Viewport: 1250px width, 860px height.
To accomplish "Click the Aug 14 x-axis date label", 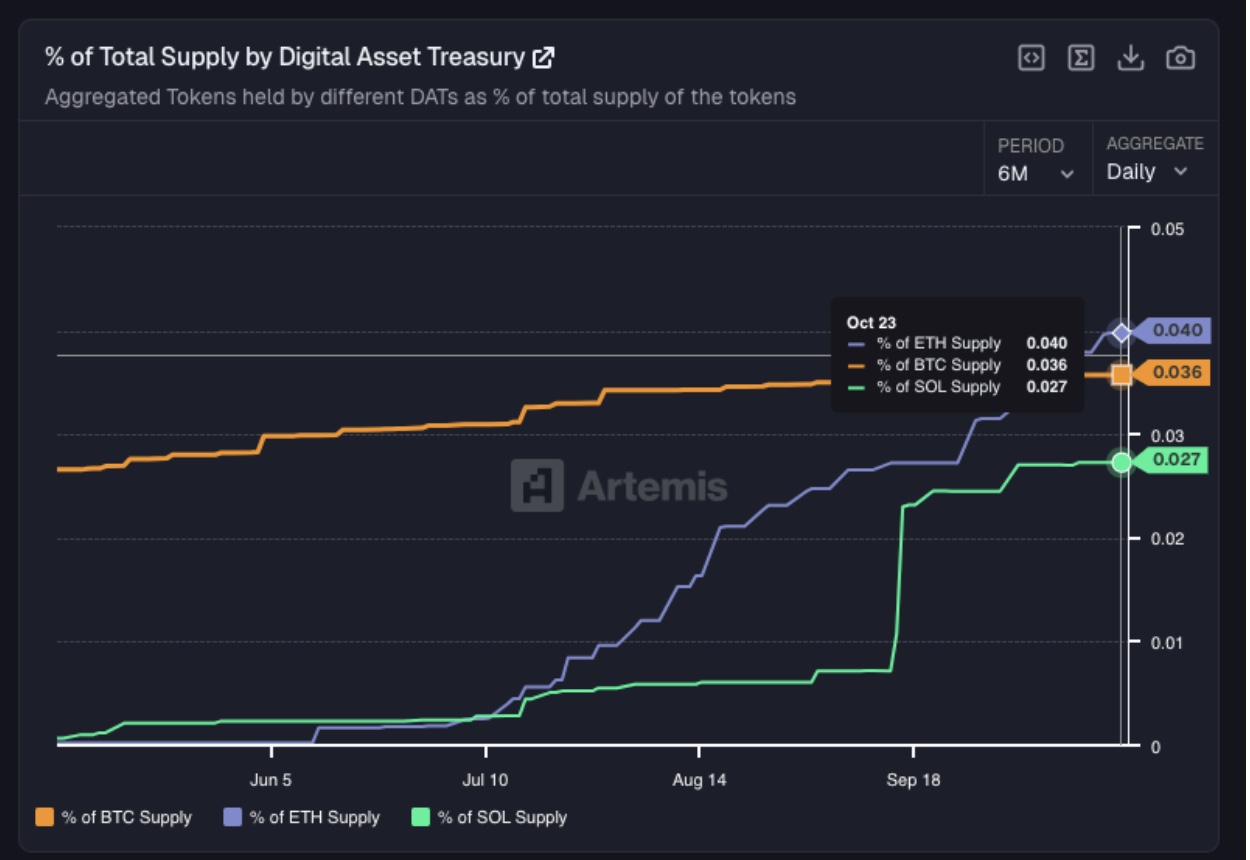I will (699, 780).
